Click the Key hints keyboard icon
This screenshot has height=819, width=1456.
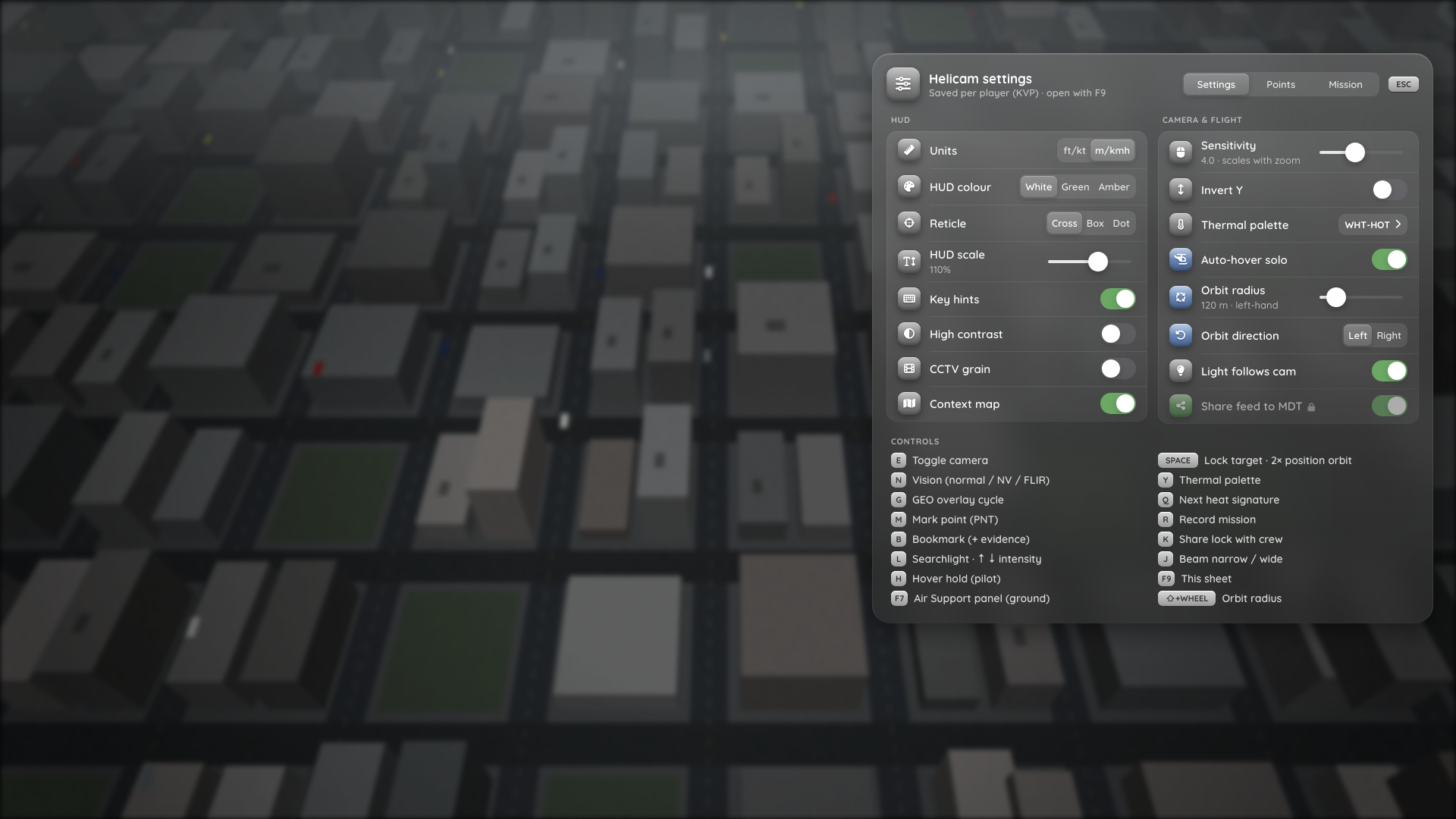click(x=908, y=299)
